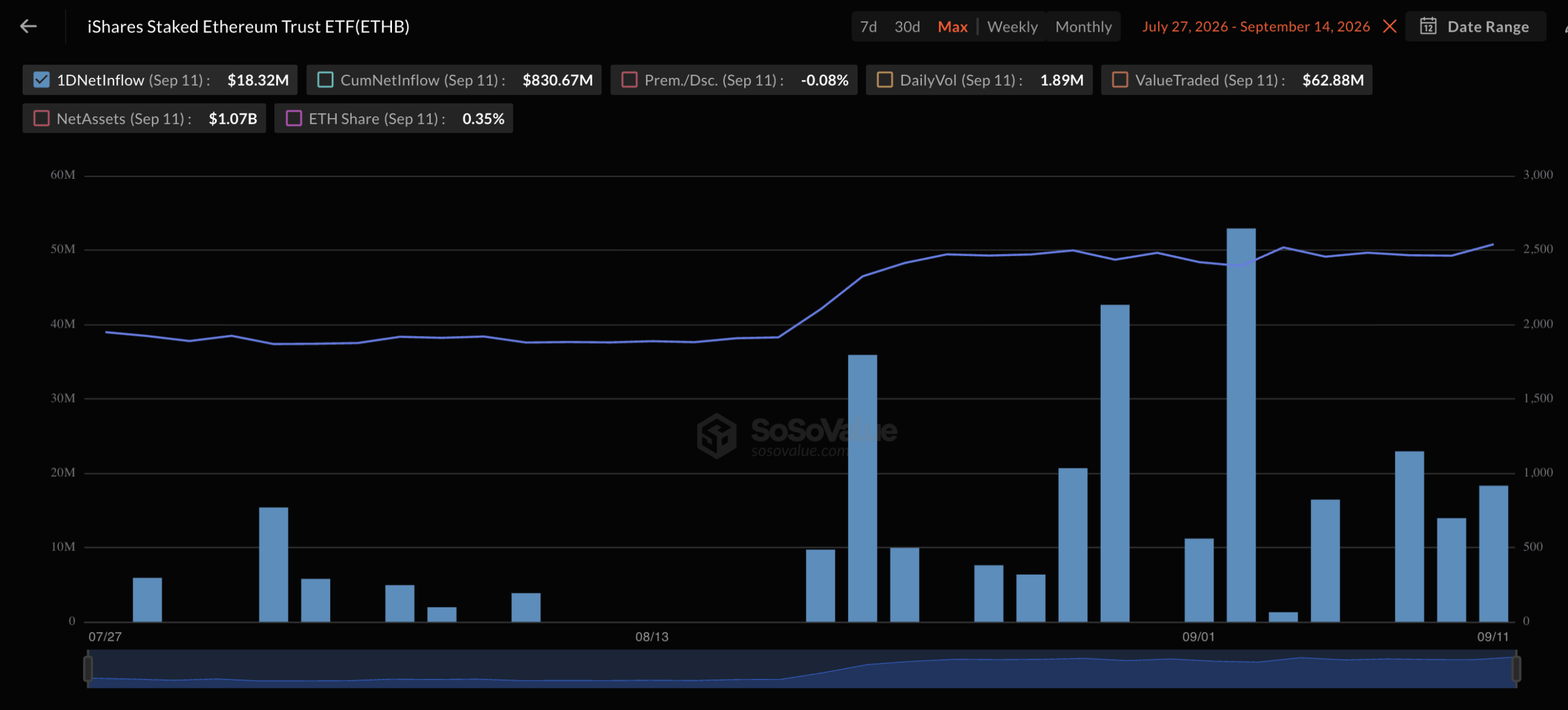Click the $18.32M net inflow value
1568x710 pixels.
258,80
